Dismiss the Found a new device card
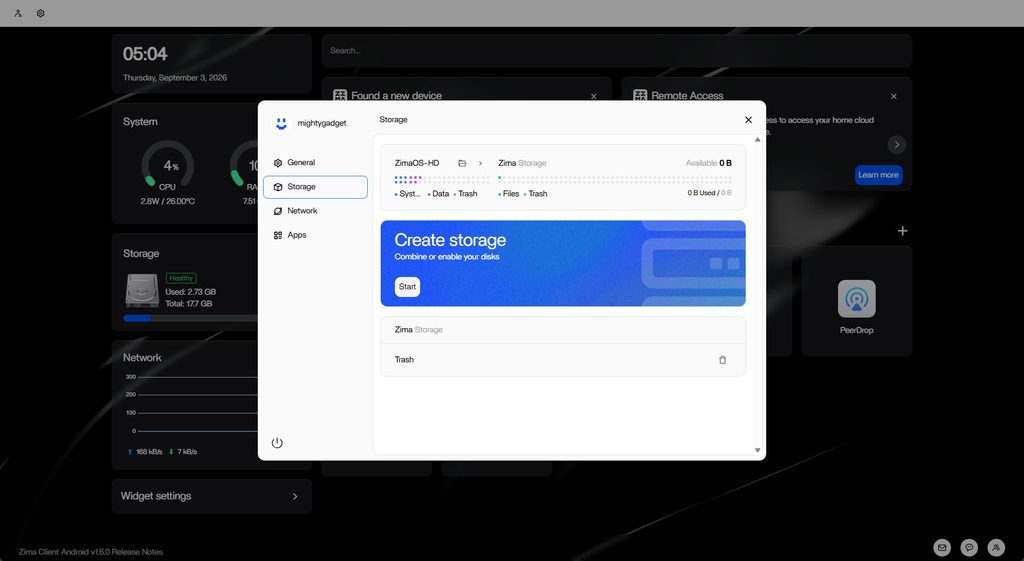The image size is (1024, 561). pyautogui.click(x=594, y=97)
